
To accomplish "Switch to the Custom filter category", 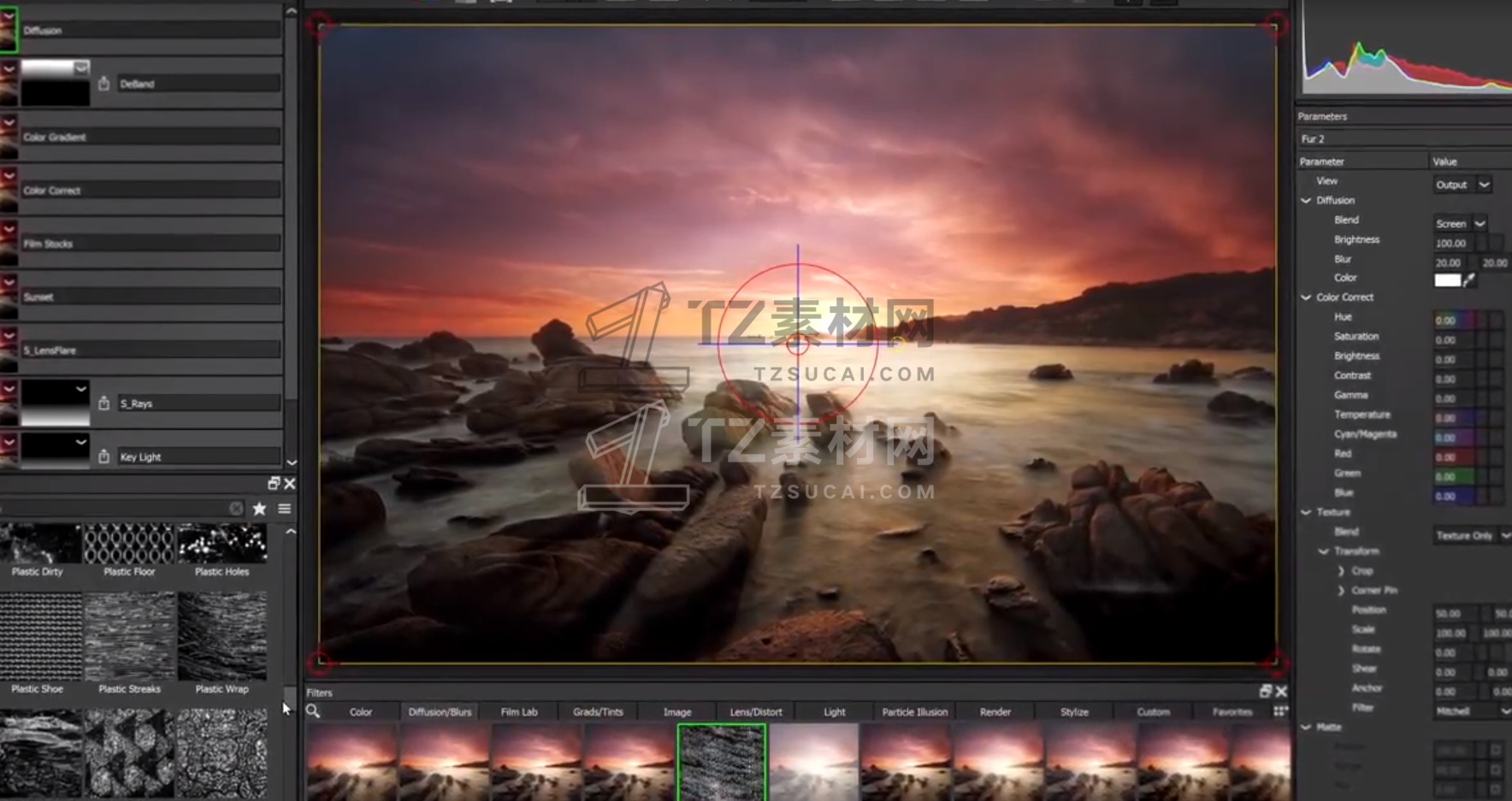I will (1154, 711).
